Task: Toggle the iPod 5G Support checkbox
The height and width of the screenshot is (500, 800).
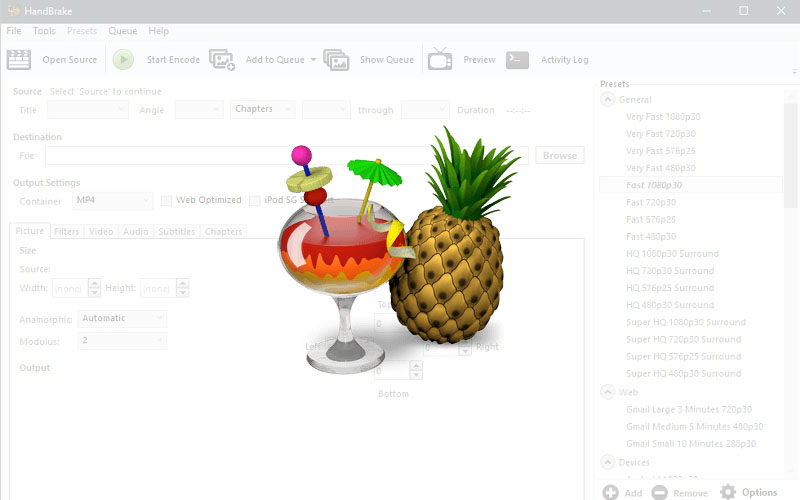Action: click(x=255, y=201)
